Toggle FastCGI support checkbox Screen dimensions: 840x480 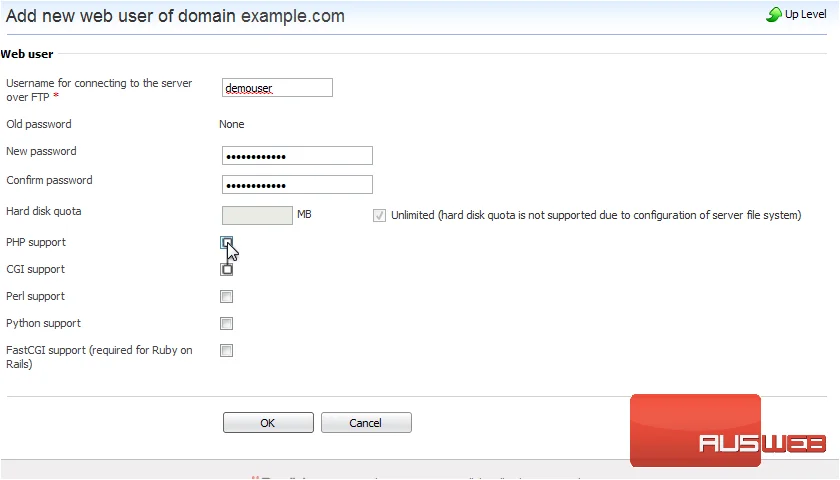[x=227, y=350]
